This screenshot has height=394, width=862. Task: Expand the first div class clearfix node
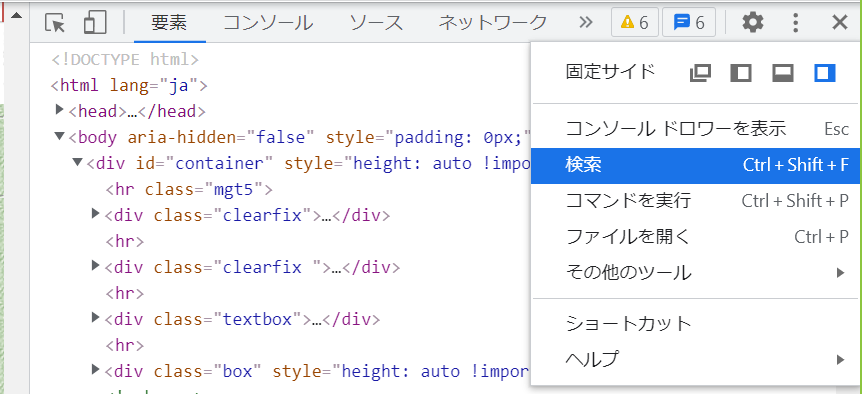point(96,213)
